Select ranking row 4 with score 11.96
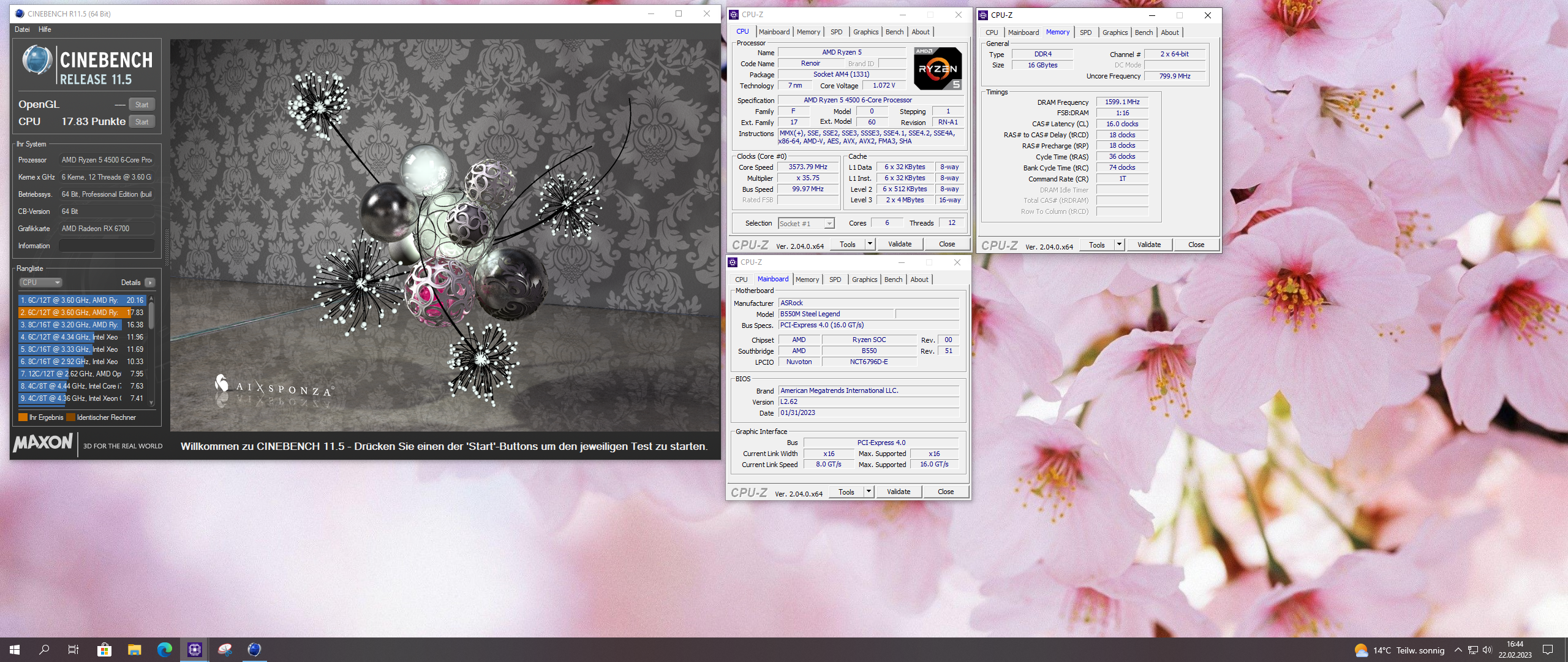The height and width of the screenshot is (662, 1568). 82,337
